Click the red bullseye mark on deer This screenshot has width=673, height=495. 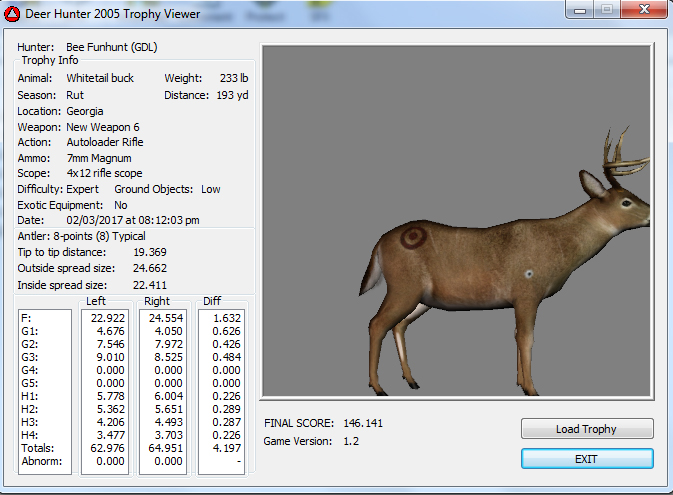pyautogui.click(x=412, y=238)
